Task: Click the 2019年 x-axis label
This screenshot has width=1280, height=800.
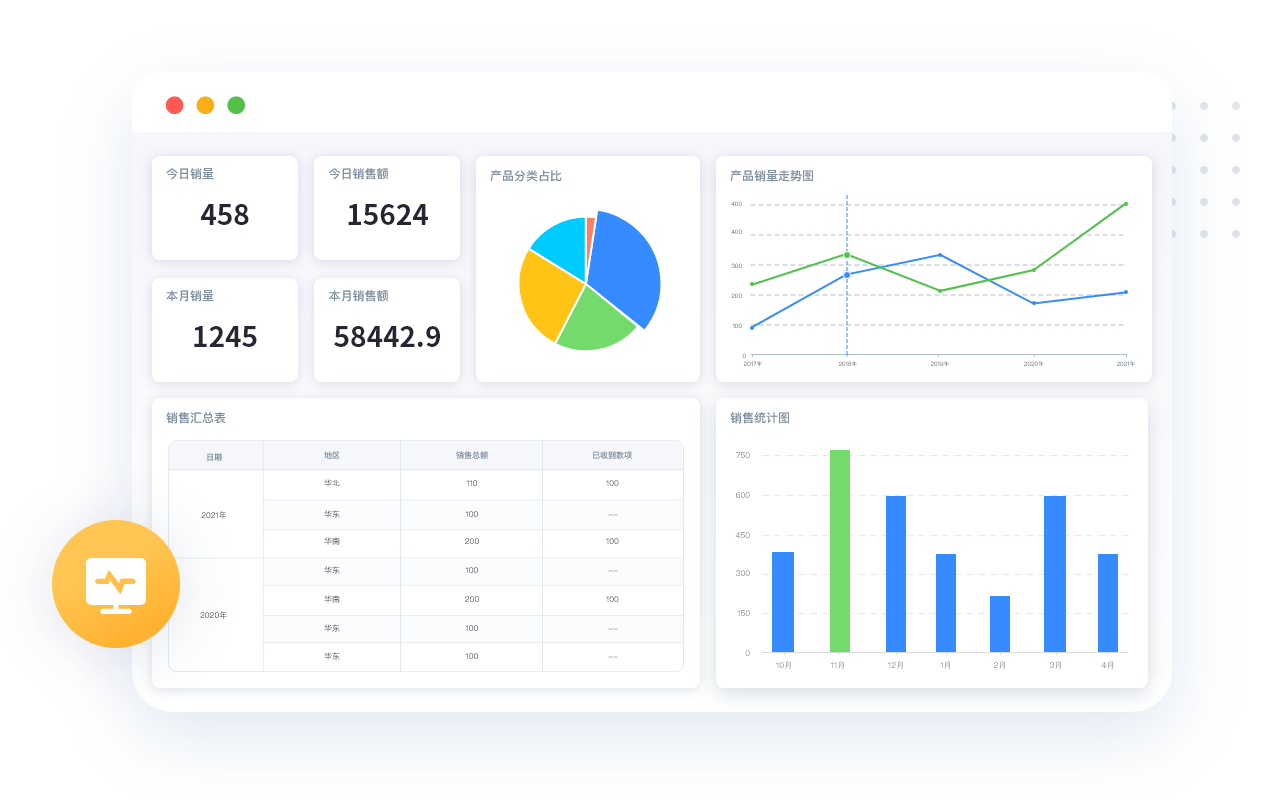Action: pos(940,364)
